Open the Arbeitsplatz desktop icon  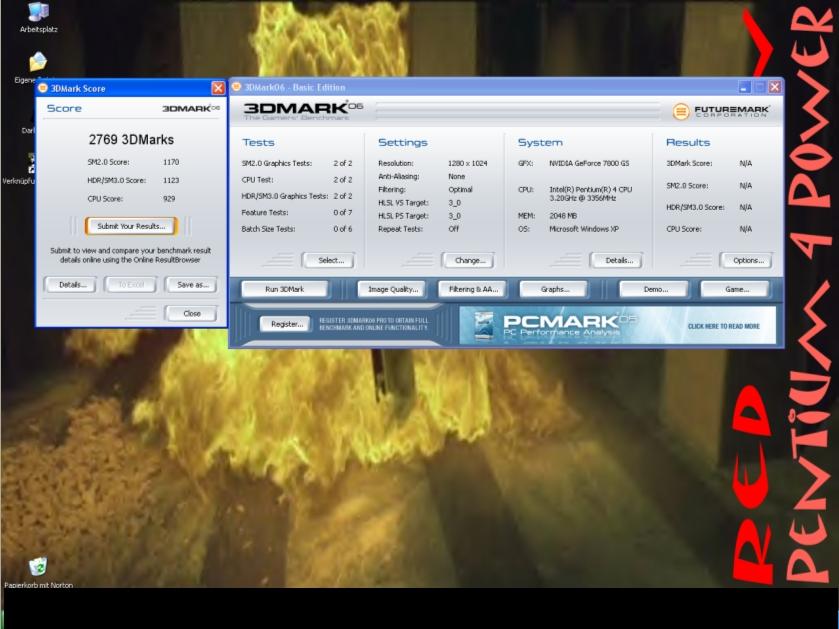38,18
